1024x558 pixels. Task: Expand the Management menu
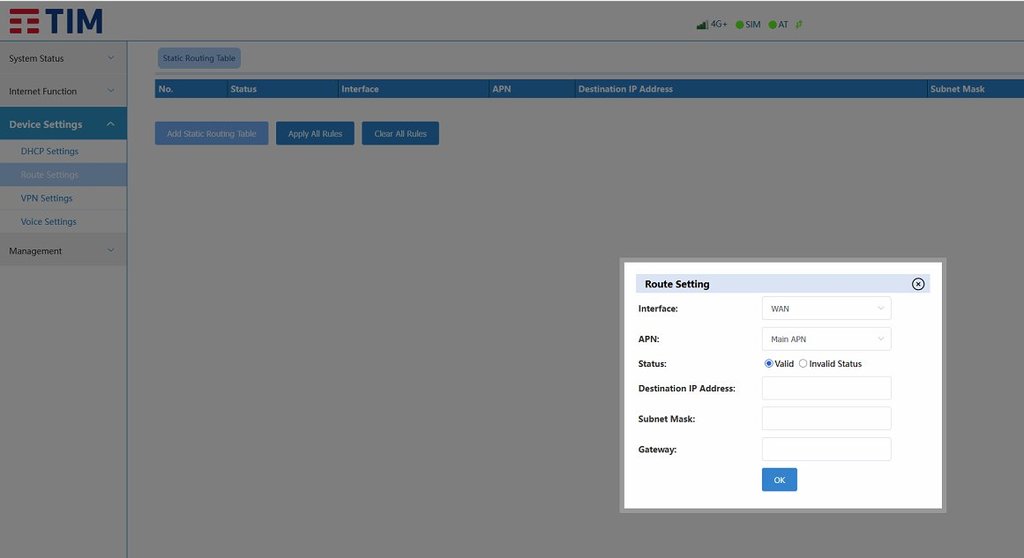[63, 251]
